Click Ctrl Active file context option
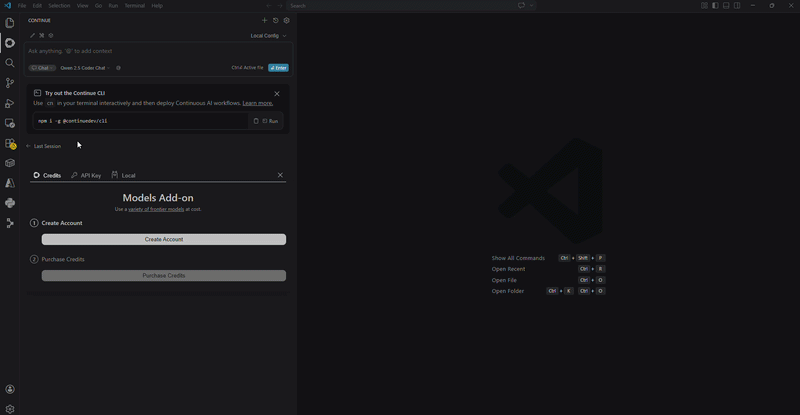 (x=247, y=67)
